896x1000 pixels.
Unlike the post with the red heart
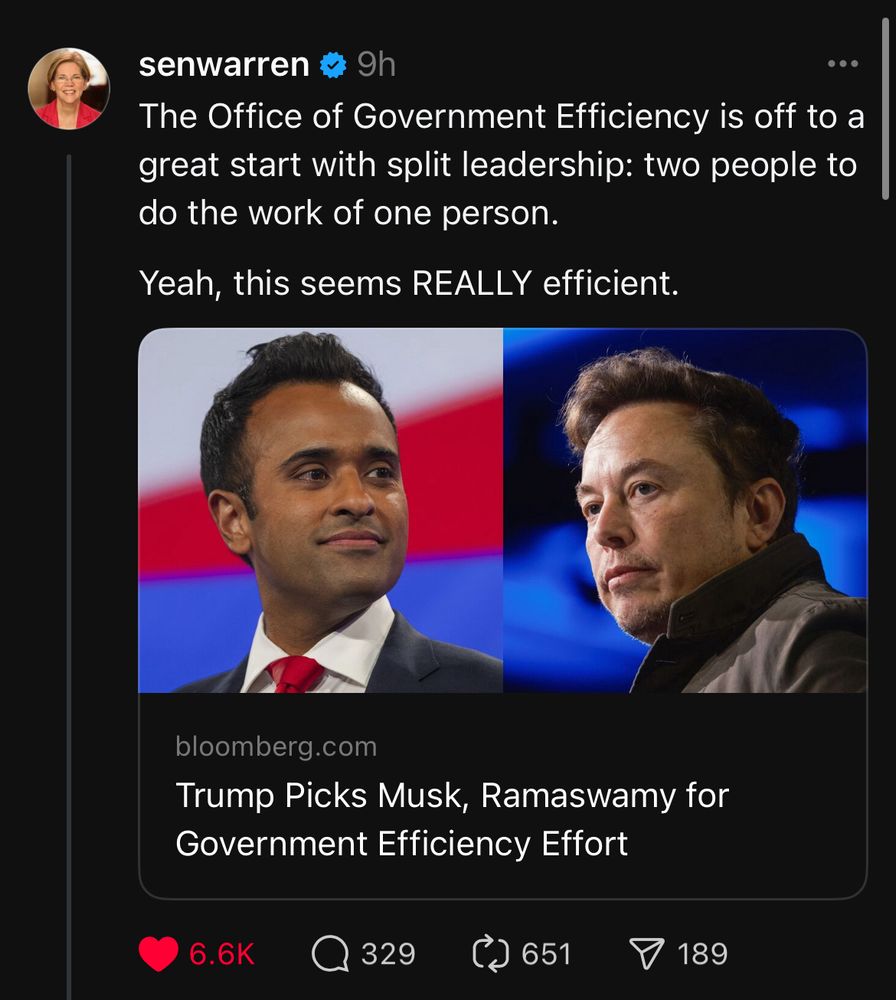(158, 954)
